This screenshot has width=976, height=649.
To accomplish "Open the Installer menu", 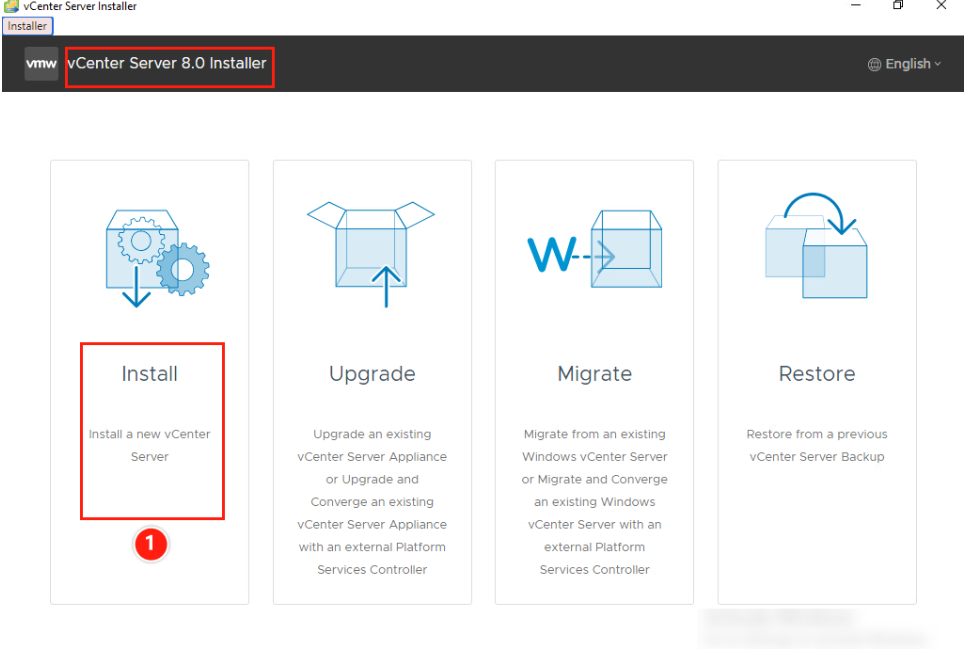I will pyautogui.click(x=27, y=26).
